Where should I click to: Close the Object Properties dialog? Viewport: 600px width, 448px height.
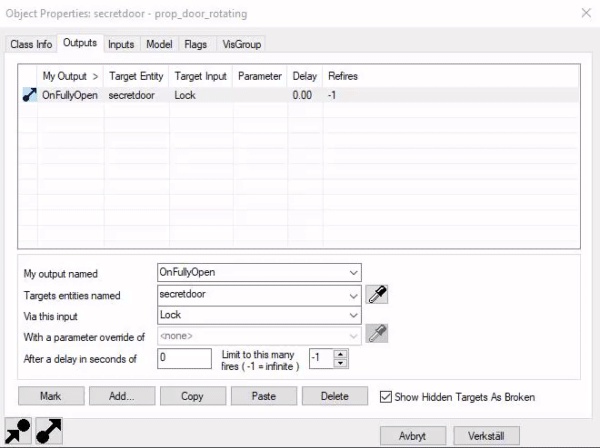[586, 13]
